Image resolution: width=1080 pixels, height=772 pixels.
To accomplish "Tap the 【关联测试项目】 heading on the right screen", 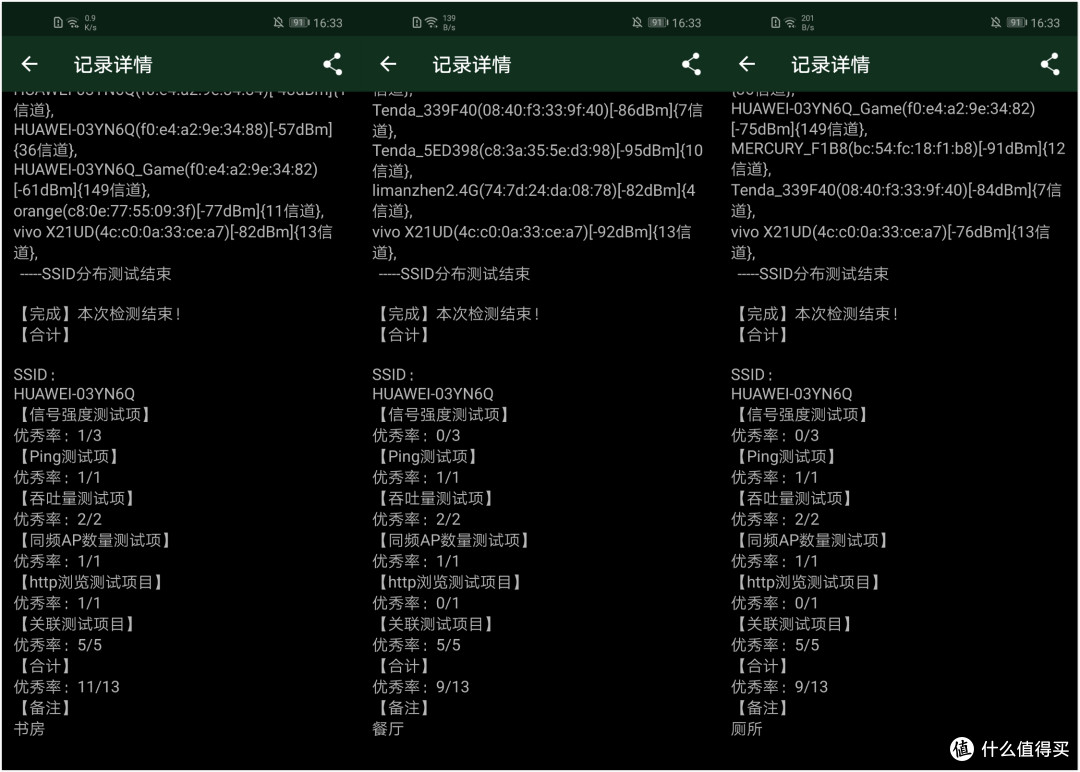I will pos(793,624).
